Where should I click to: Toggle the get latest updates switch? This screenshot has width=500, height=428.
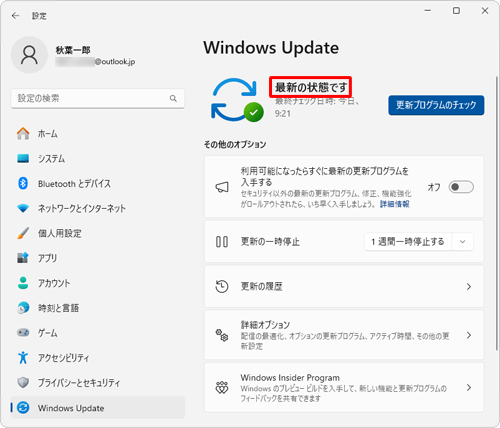click(x=461, y=187)
